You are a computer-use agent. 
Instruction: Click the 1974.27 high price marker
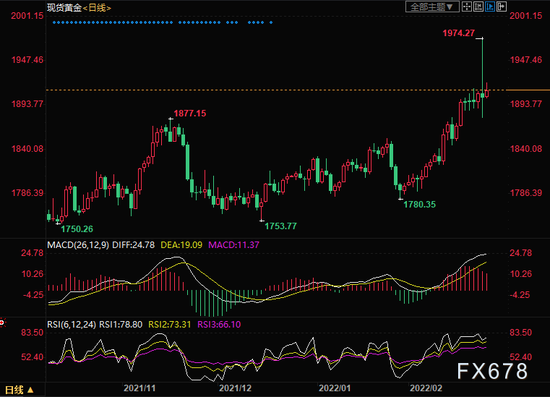tap(458, 33)
